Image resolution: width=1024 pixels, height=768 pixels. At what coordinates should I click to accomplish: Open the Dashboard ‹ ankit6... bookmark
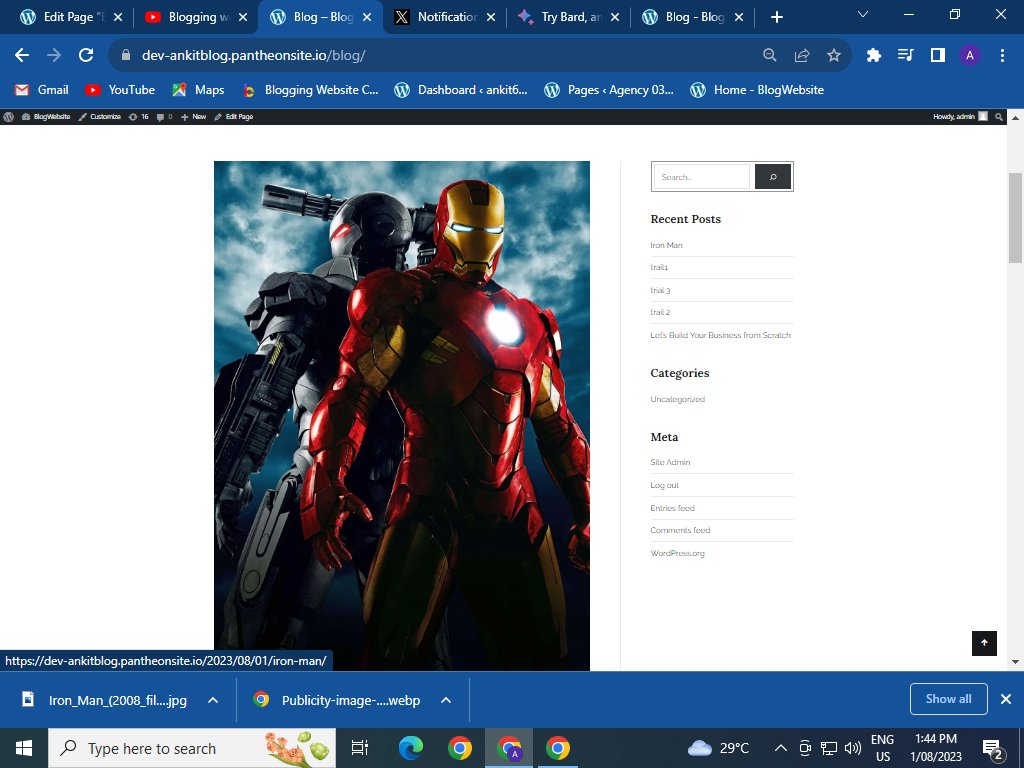point(461,90)
